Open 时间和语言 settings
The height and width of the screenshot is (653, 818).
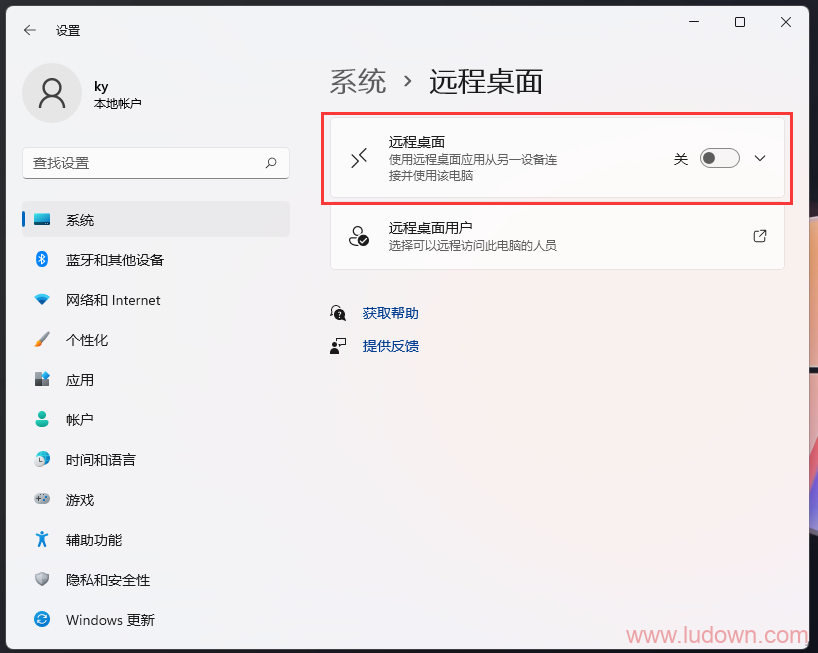pos(156,459)
